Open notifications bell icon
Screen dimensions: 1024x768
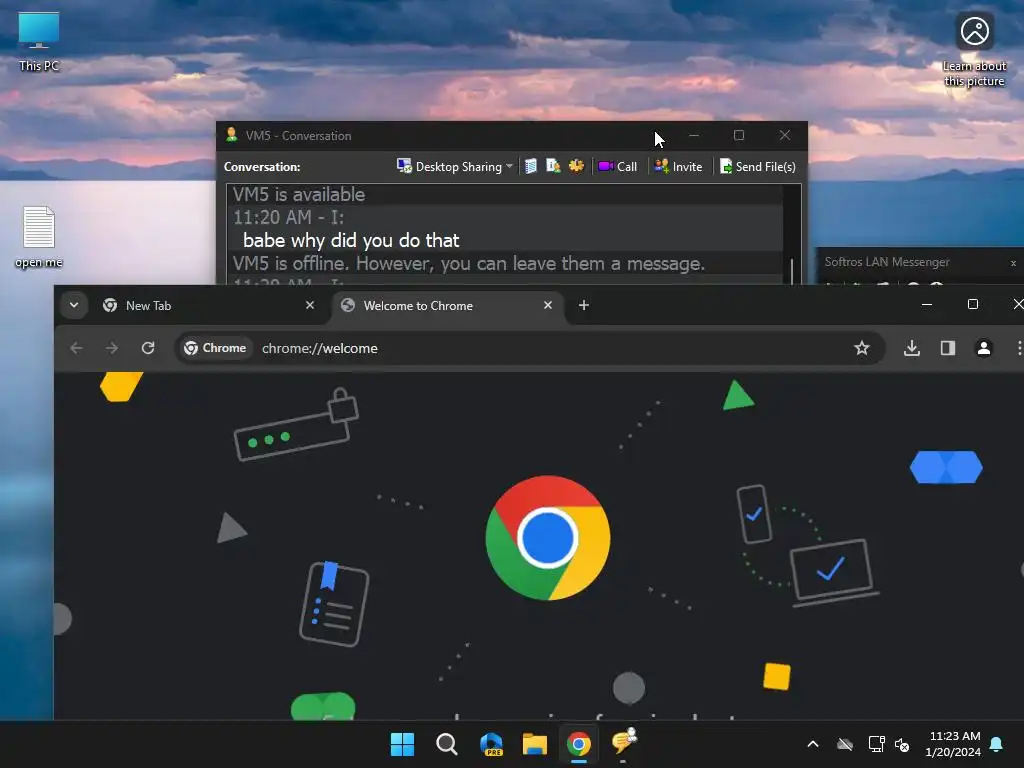click(997, 744)
